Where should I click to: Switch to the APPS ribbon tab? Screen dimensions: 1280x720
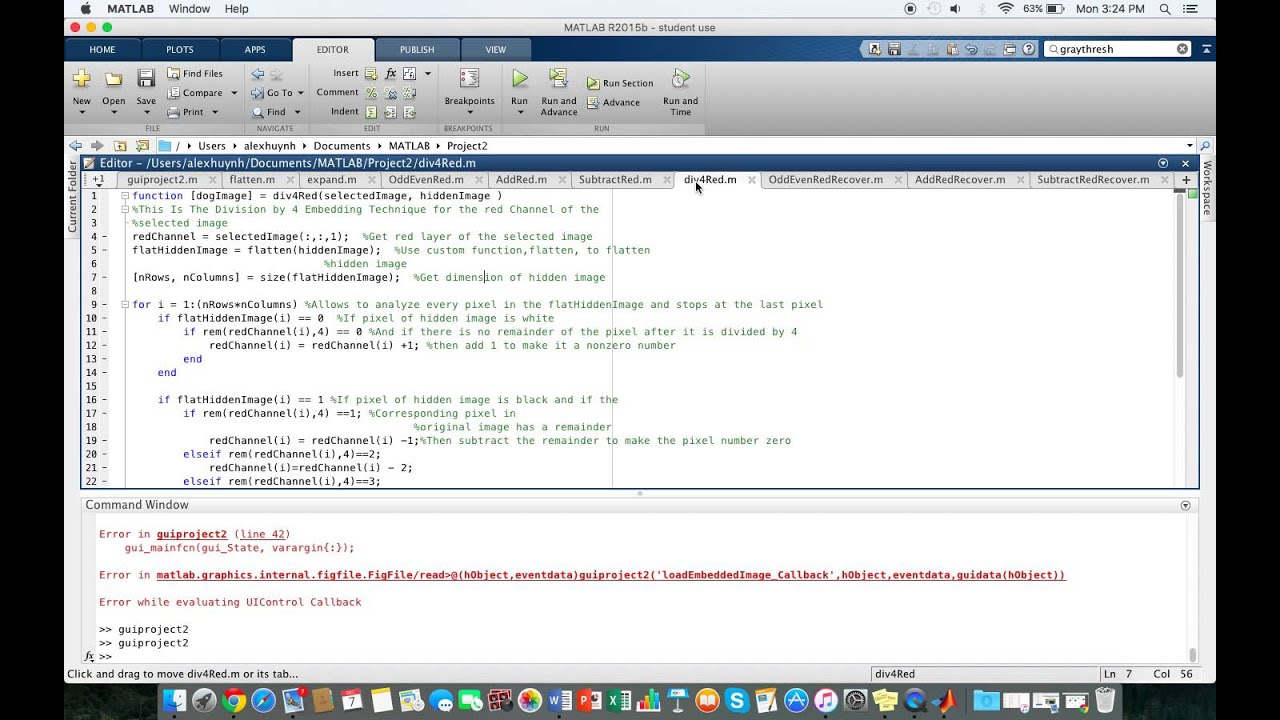click(x=255, y=49)
